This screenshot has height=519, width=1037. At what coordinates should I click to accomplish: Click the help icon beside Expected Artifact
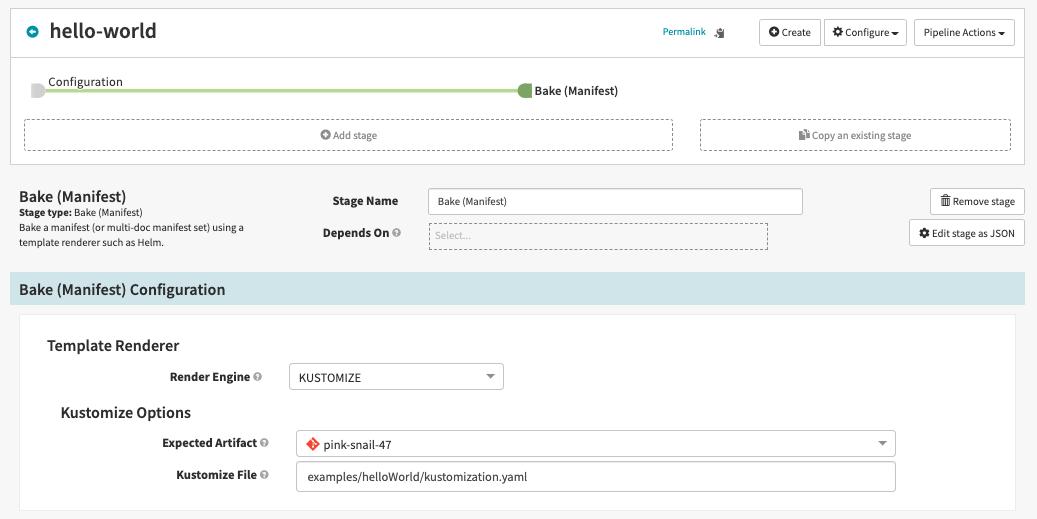pyautogui.click(x=265, y=442)
